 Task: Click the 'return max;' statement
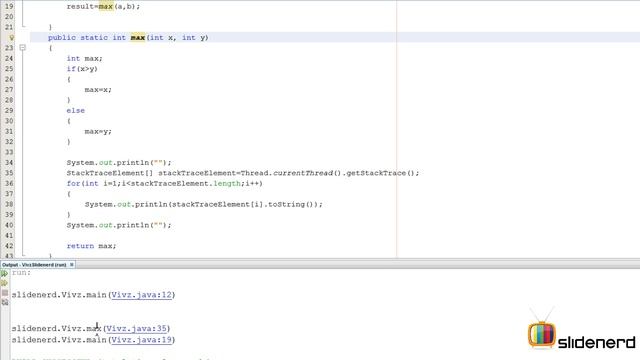pyautogui.click(x=91, y=246)
